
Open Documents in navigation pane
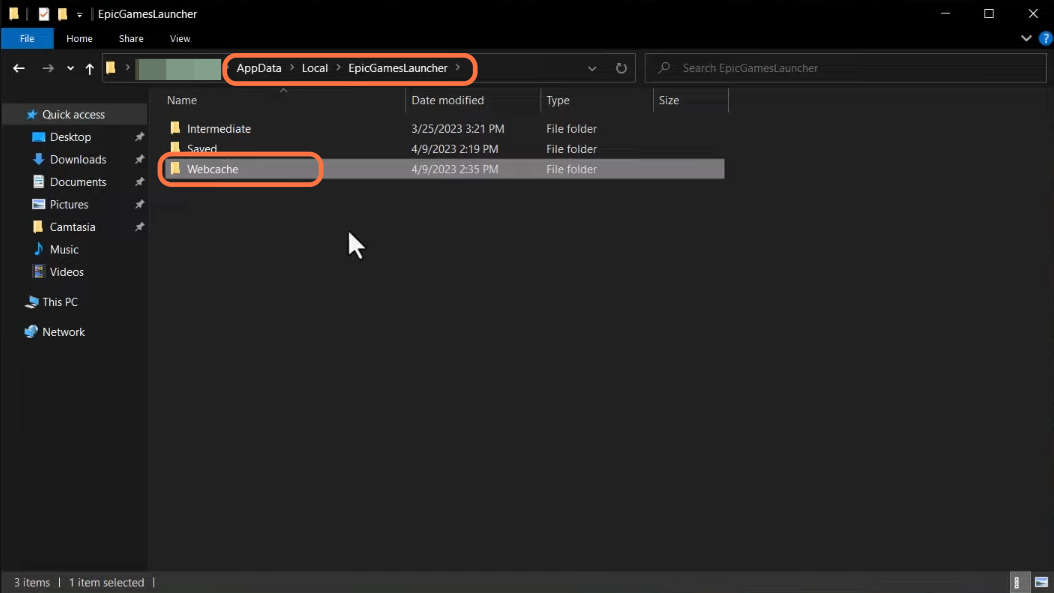[78, 182]
